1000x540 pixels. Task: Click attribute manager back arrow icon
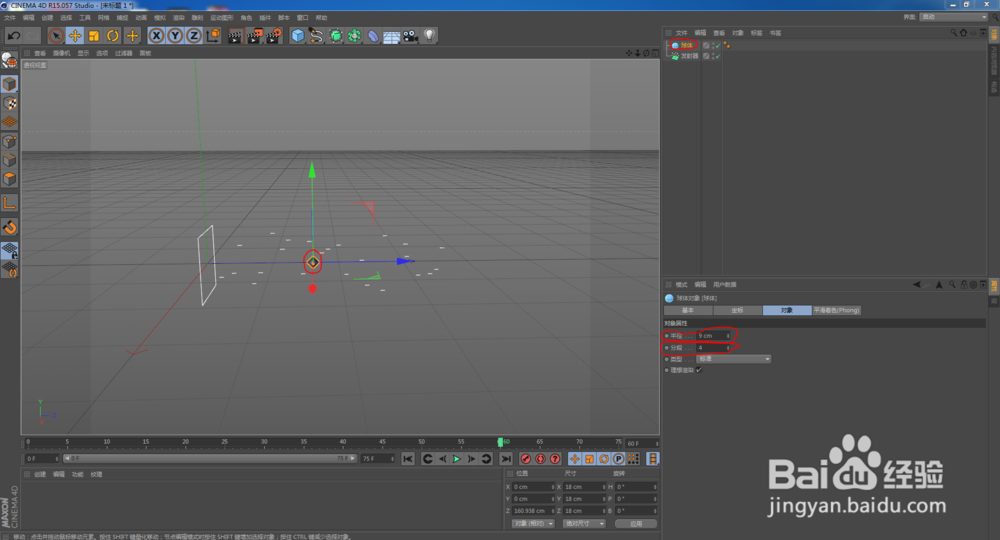(x=916, y=285)
